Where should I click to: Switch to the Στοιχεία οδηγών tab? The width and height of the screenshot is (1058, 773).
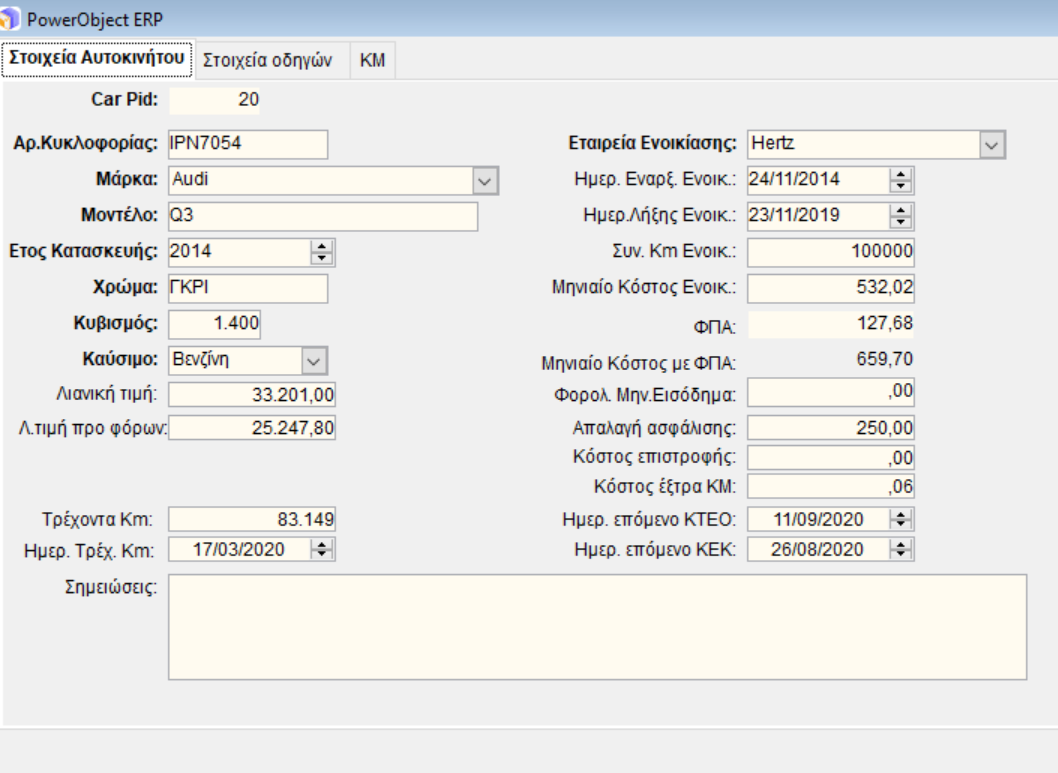point(270,61)
